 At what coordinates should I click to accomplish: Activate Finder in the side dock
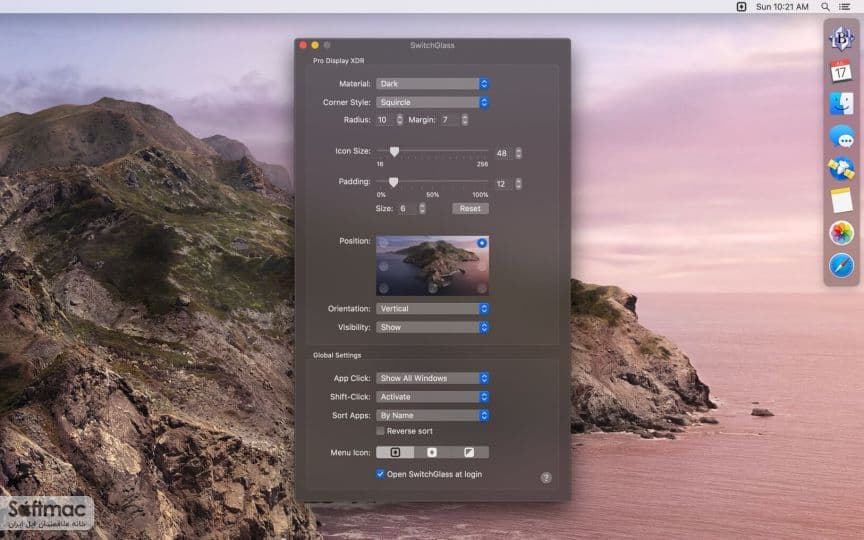point(841,104)
